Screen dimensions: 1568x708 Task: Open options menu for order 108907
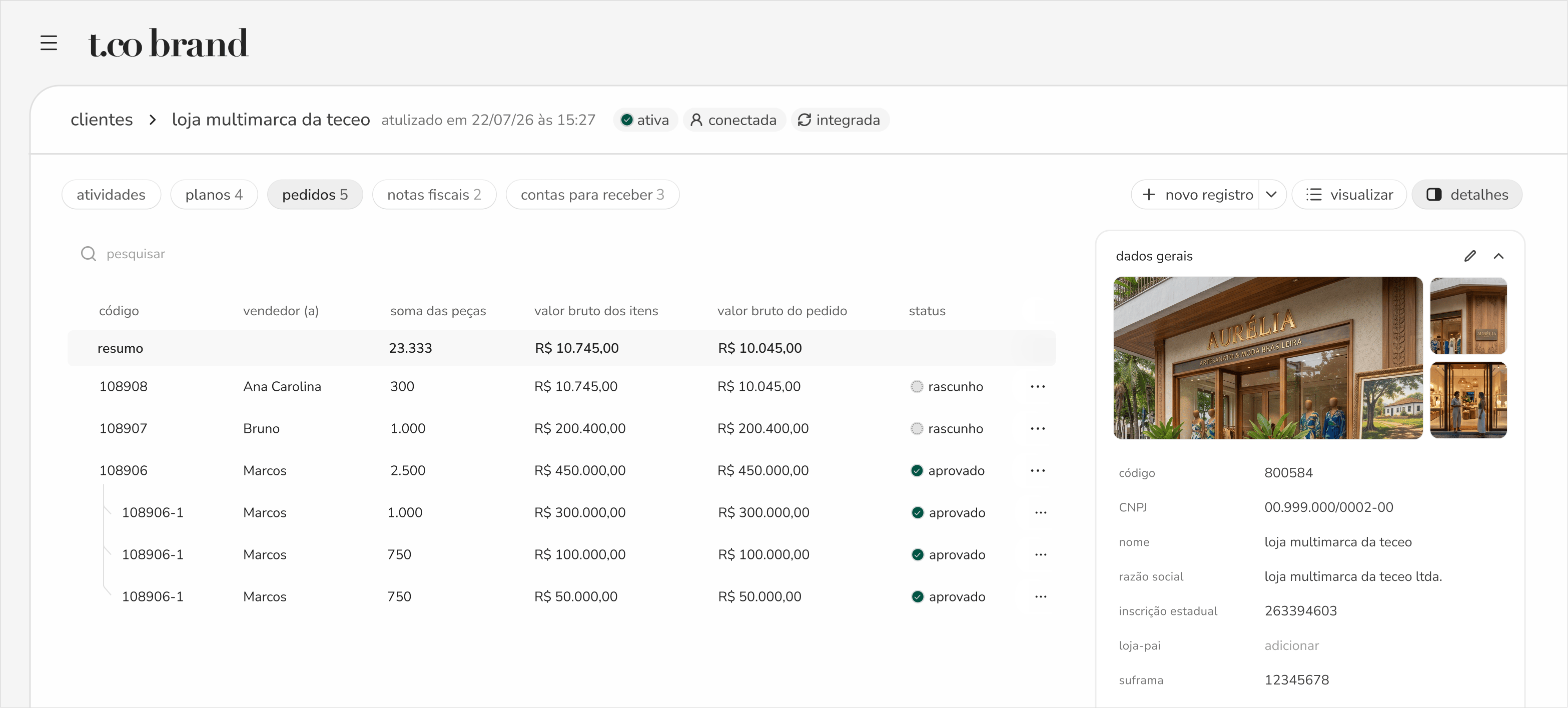click(1038, 429)
